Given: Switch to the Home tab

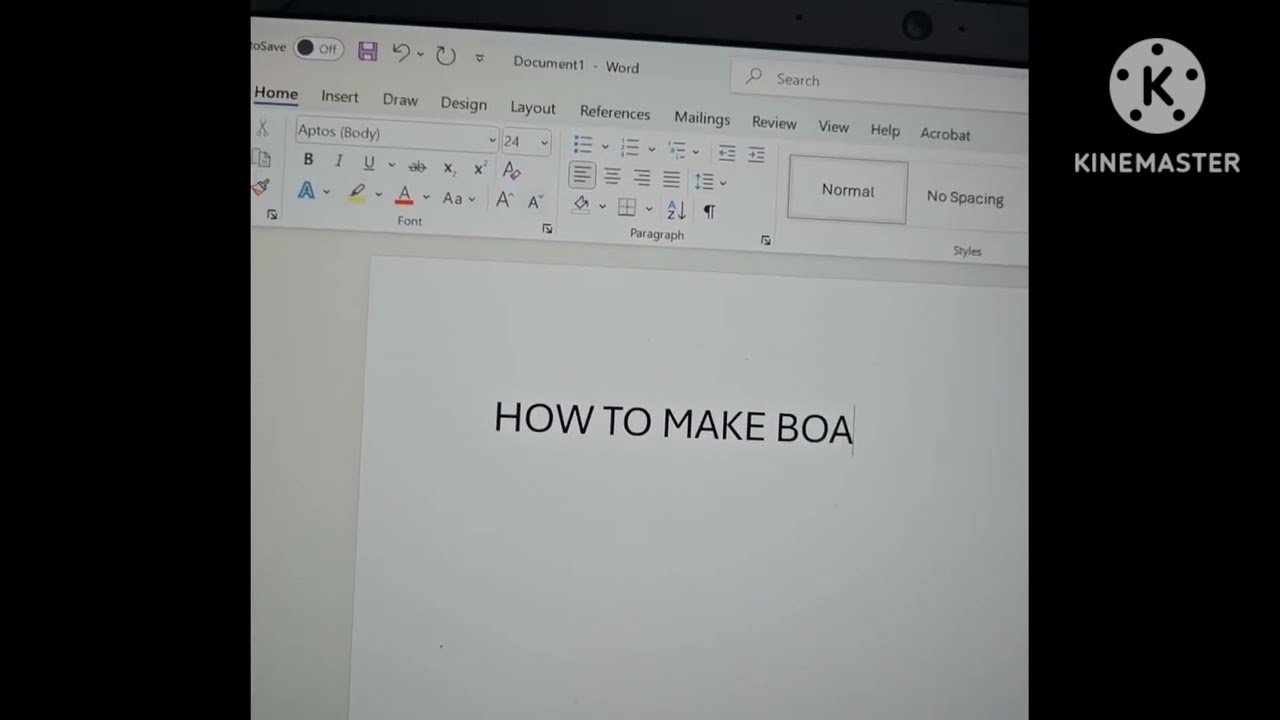Looking at the screenshot, I should (276, 93).
